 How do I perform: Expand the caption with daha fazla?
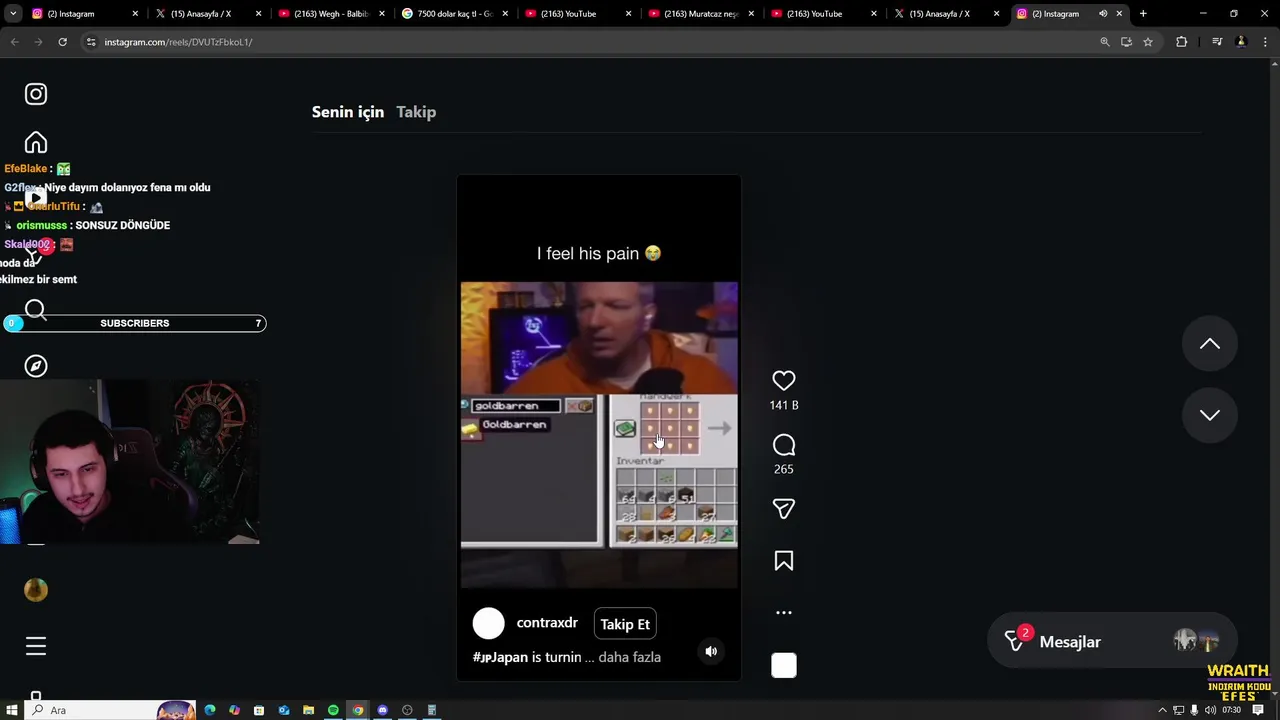click(x=630, y=657)
